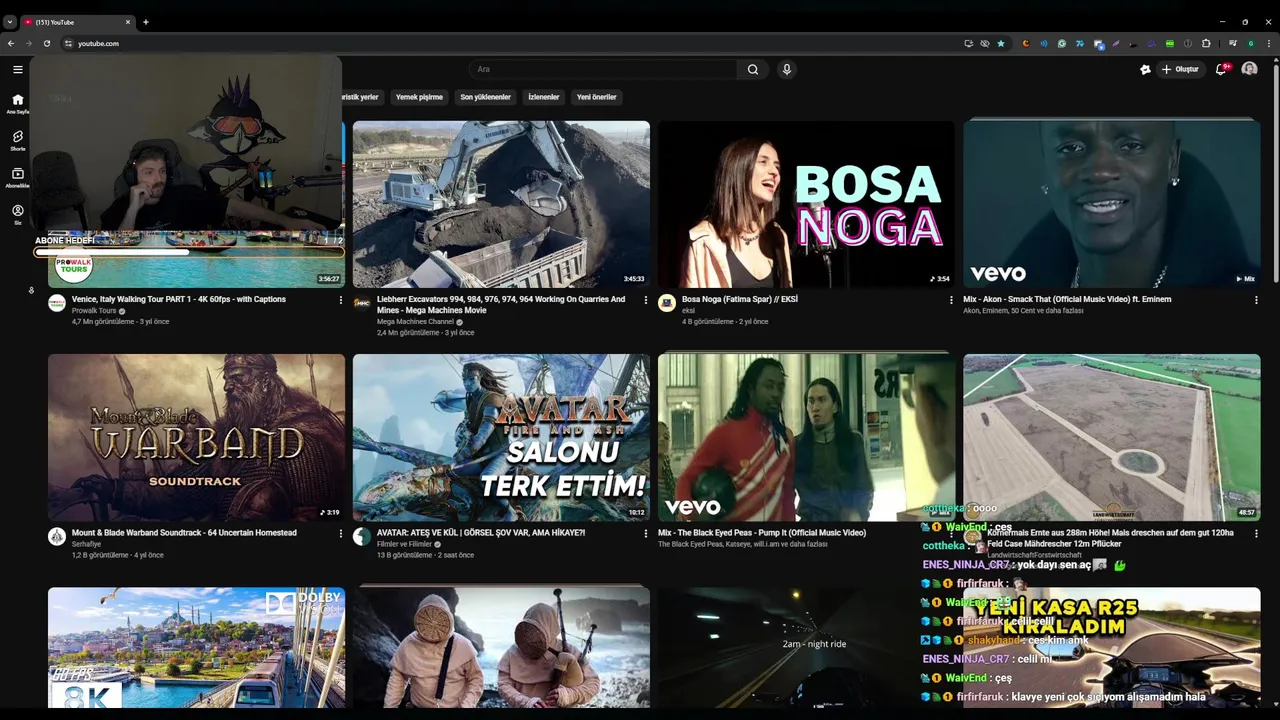Click the Oluştur create button
The height and width of the screenshot is (720, 1280).
[1181, 69]
